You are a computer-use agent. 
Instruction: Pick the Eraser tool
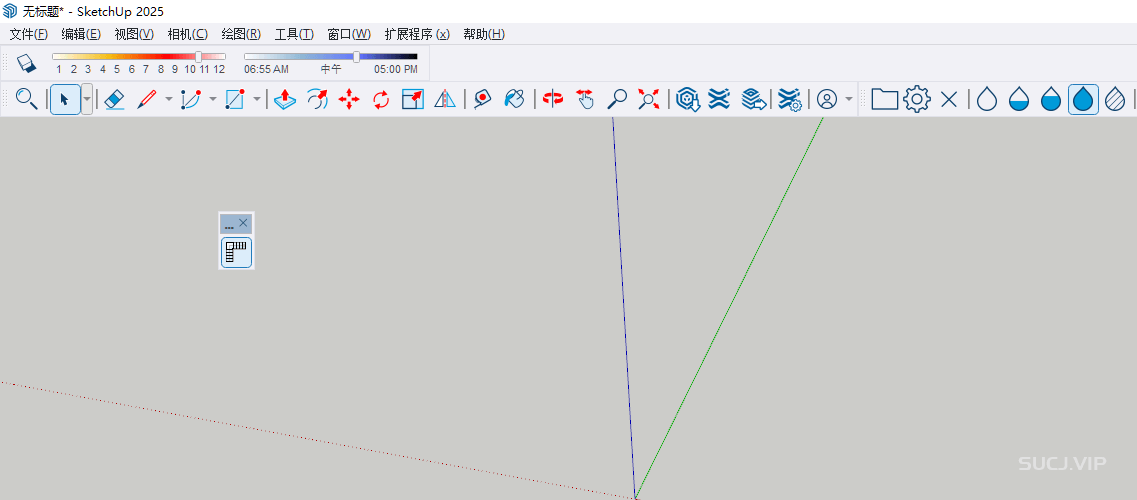pos(115,99)
